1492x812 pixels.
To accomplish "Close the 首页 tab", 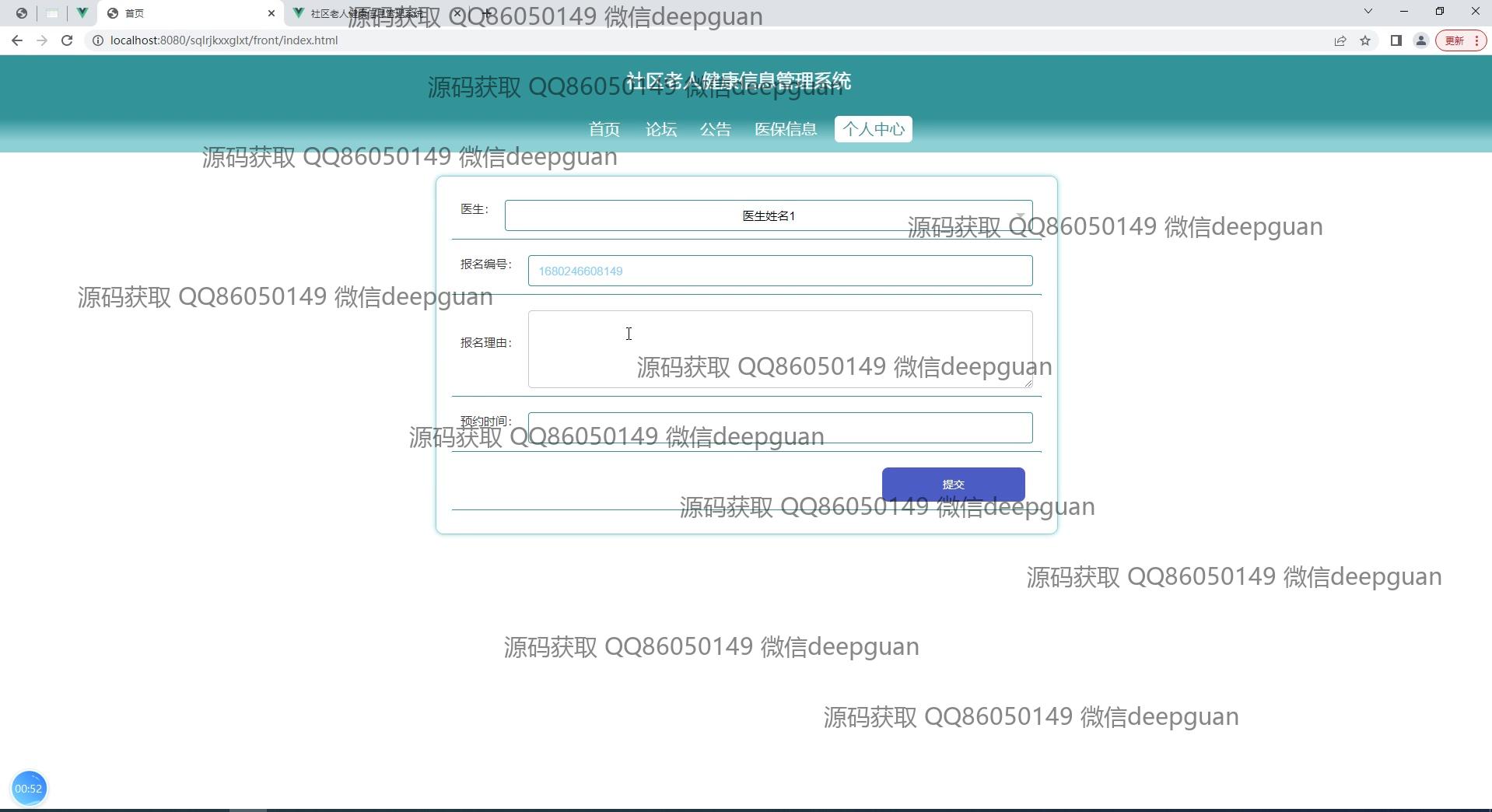I will tap(271, 13).
